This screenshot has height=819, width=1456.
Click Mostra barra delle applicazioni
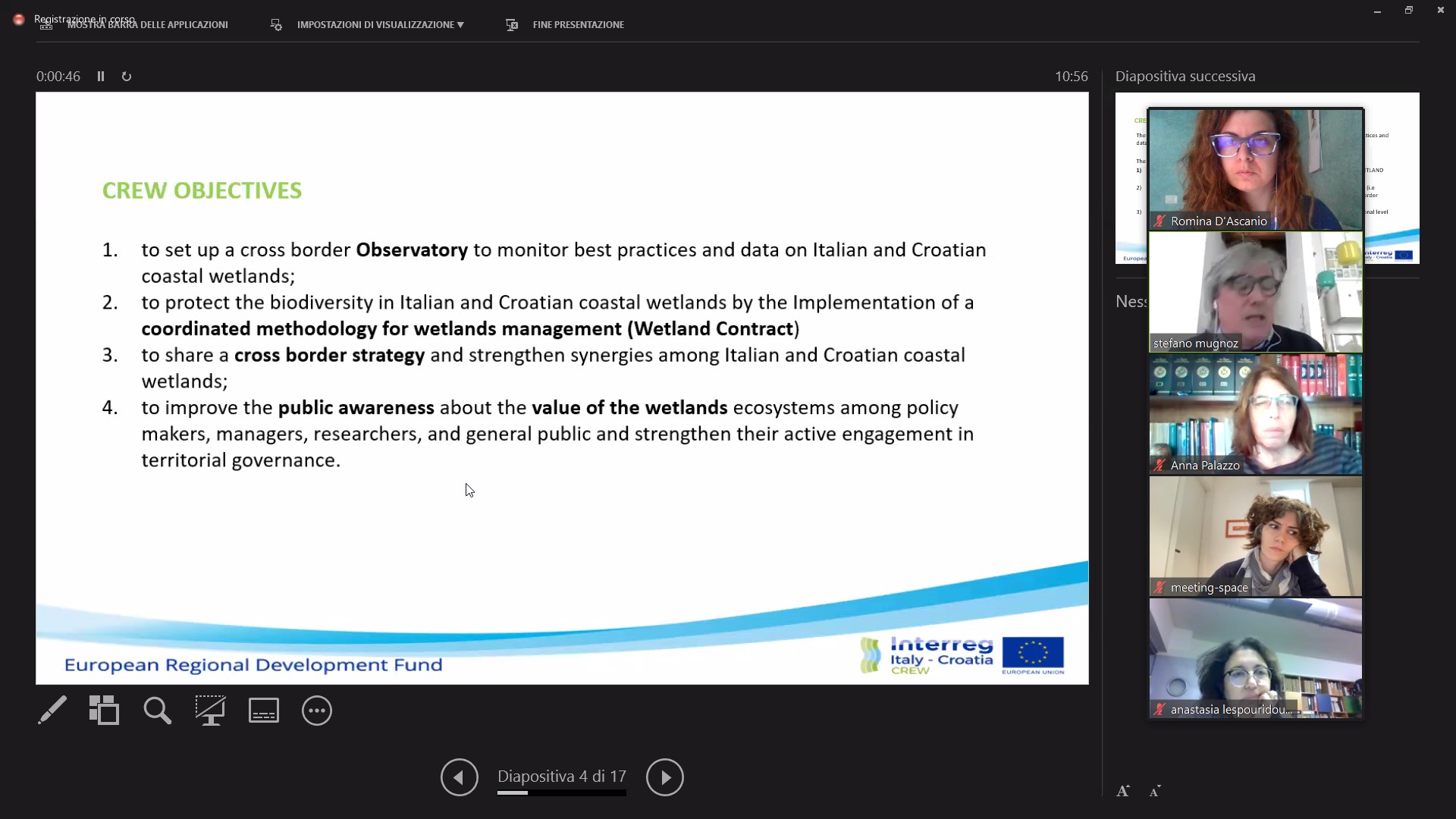147,25
